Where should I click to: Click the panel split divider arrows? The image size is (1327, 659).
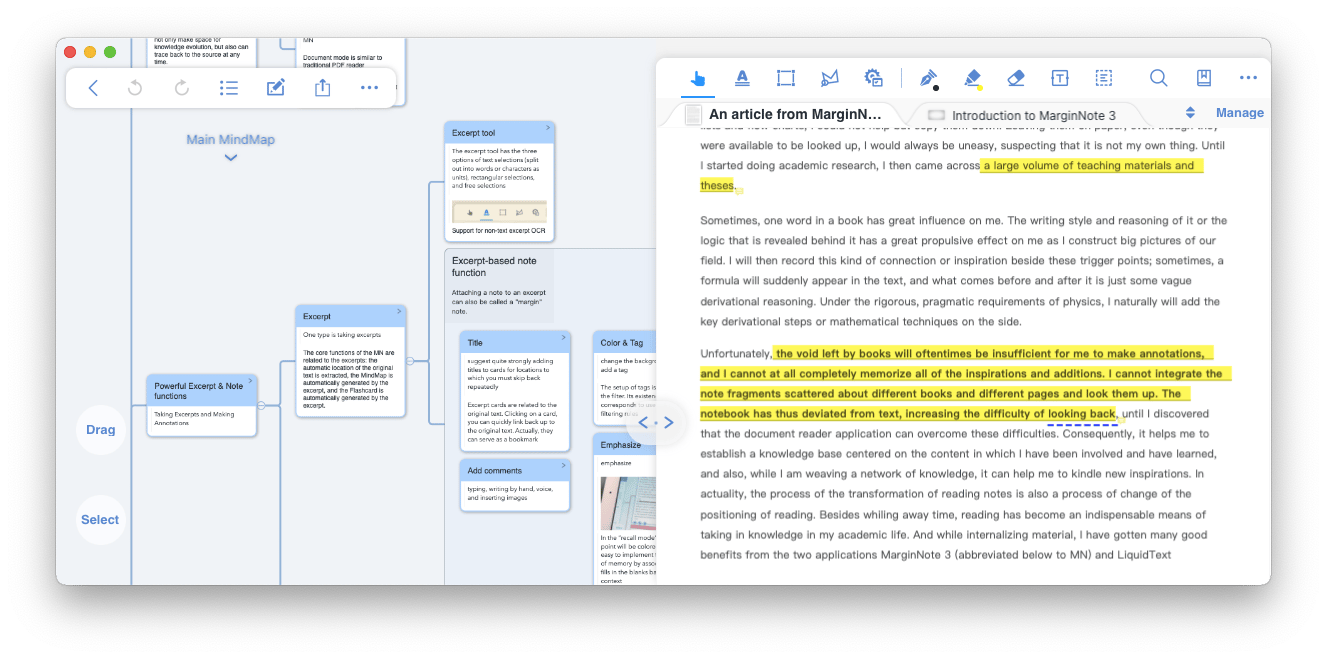click(656, 423)
